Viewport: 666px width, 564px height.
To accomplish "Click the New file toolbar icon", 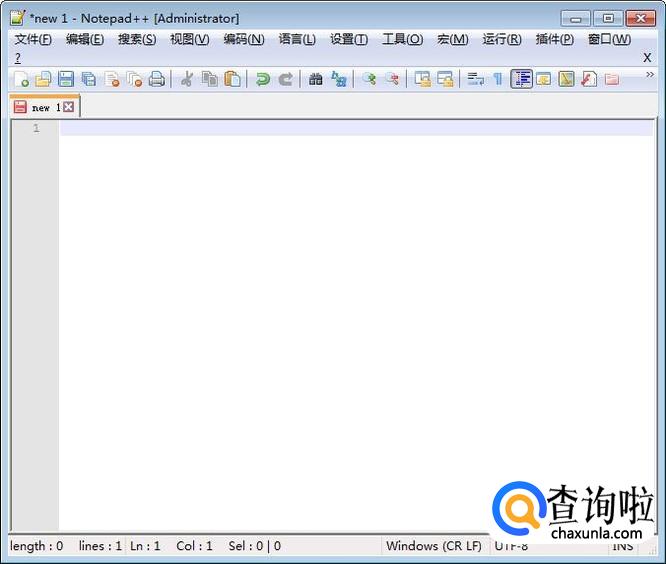I will click(21, 79).
